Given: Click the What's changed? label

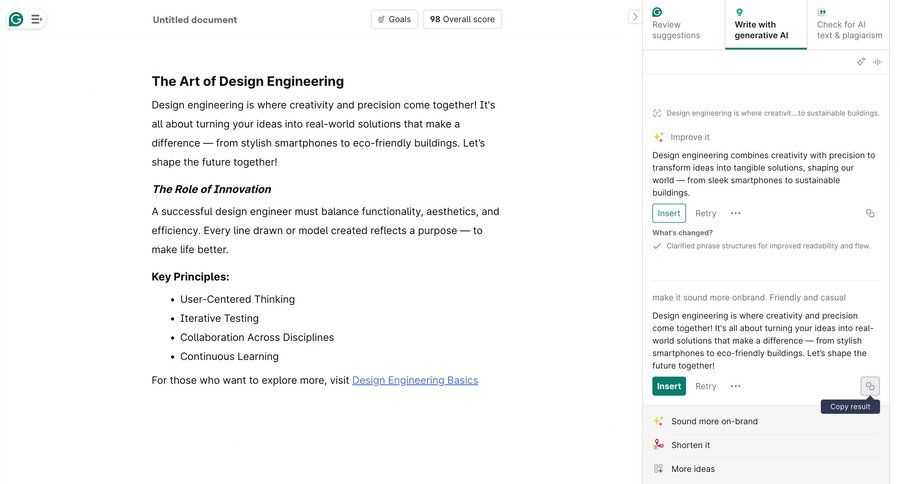Looking at the screenshot, I should coord(682,233).
